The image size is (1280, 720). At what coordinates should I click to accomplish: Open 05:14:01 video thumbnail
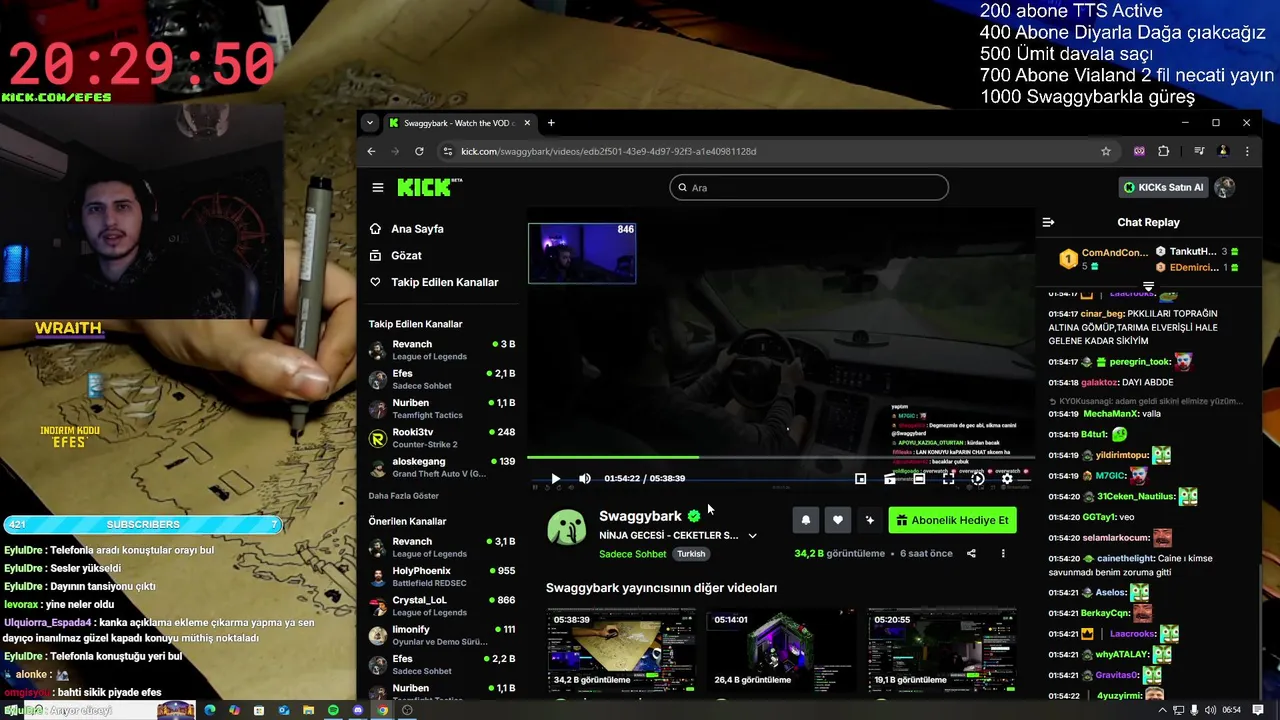782,650
